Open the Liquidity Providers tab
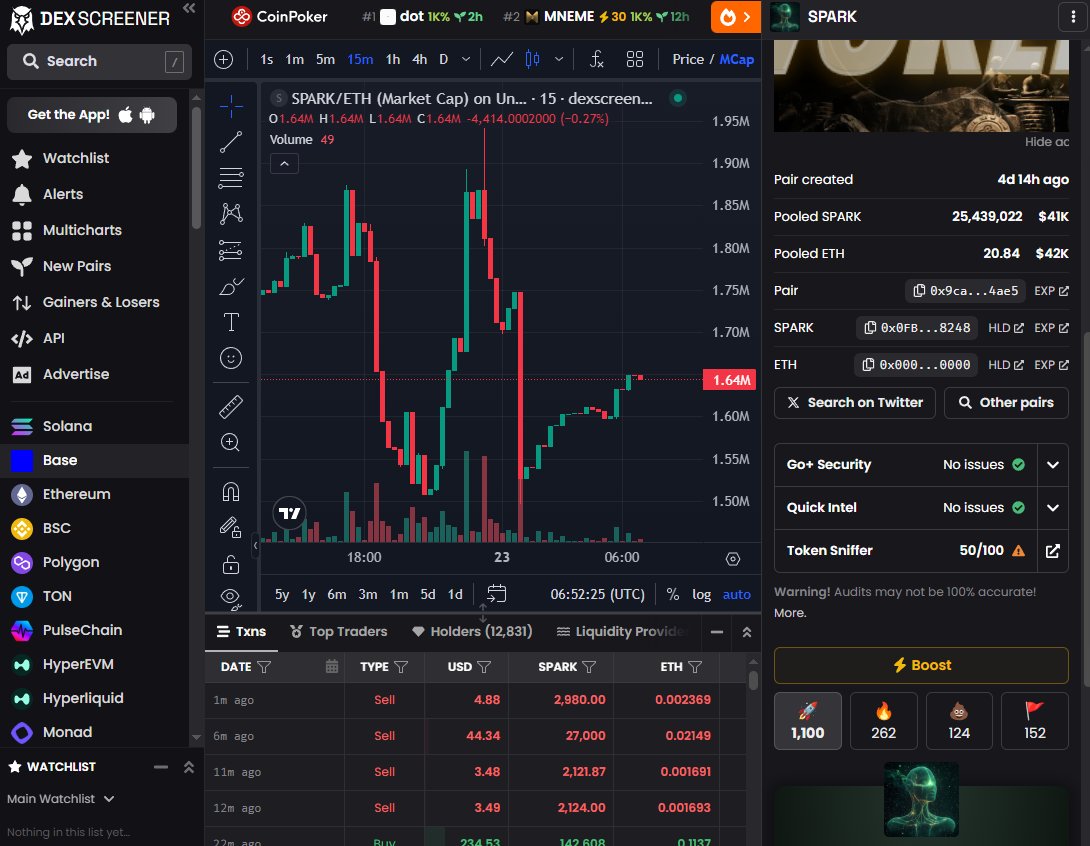 621,631
